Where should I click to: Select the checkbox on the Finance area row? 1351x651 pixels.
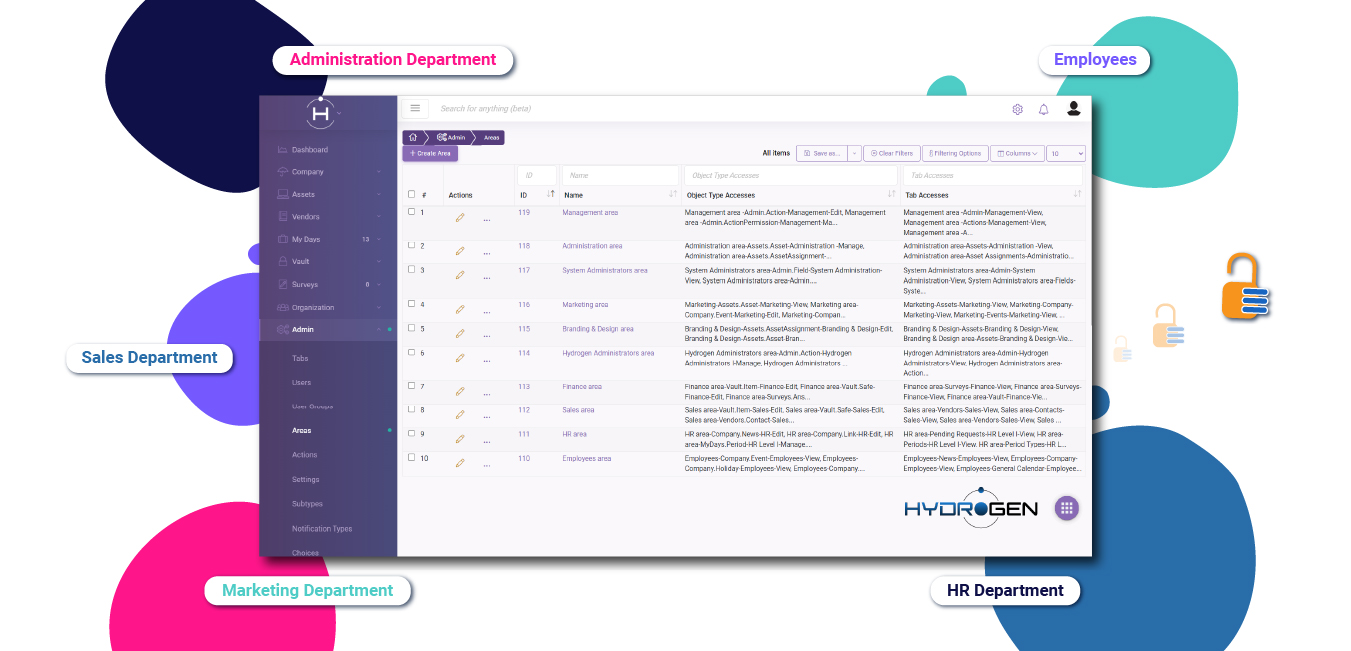click(x=412, y=387)
